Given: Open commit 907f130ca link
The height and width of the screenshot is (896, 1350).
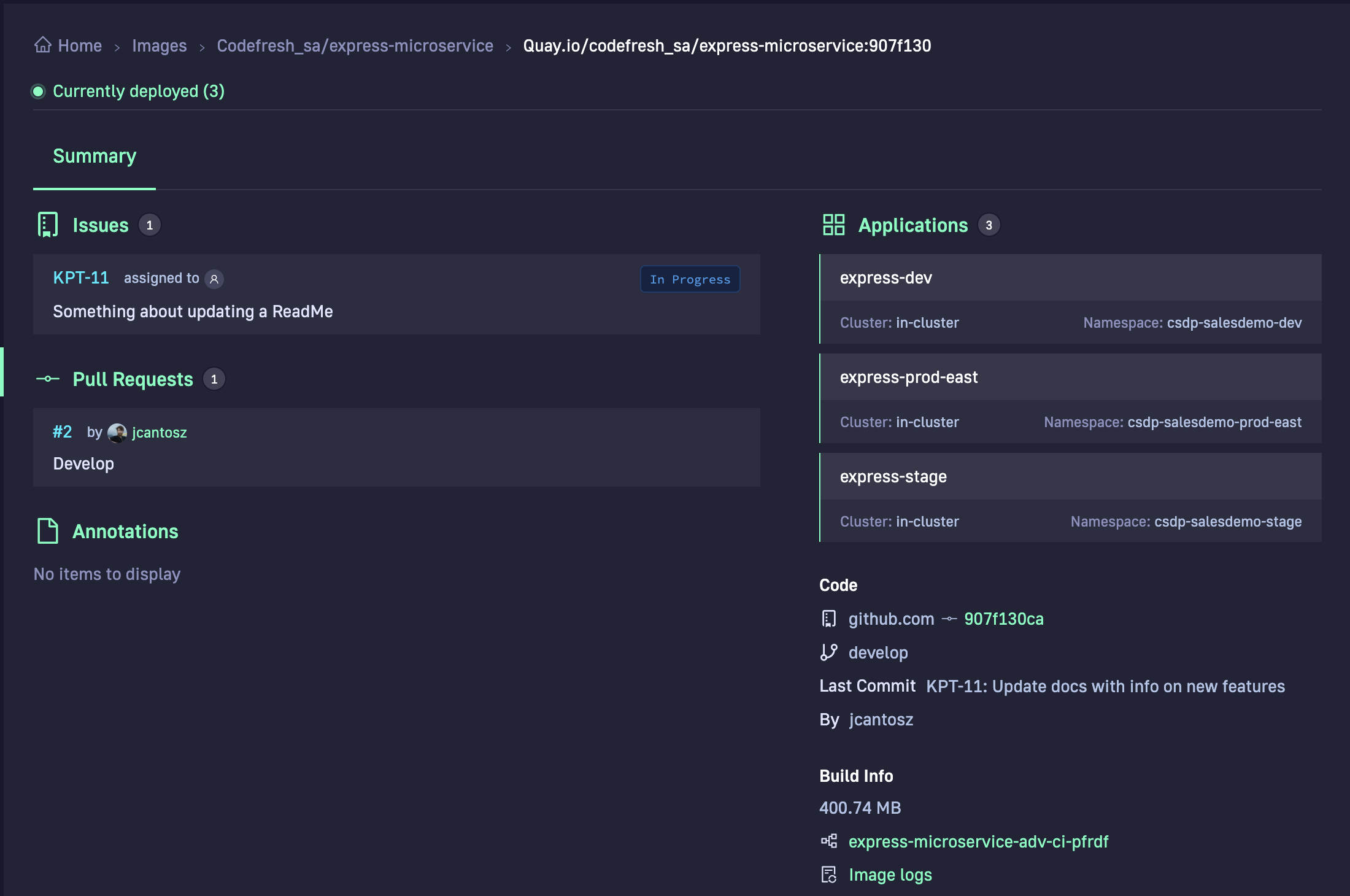Looking at the screenshot, I should pyautogui.click(x=1003, y=619).
